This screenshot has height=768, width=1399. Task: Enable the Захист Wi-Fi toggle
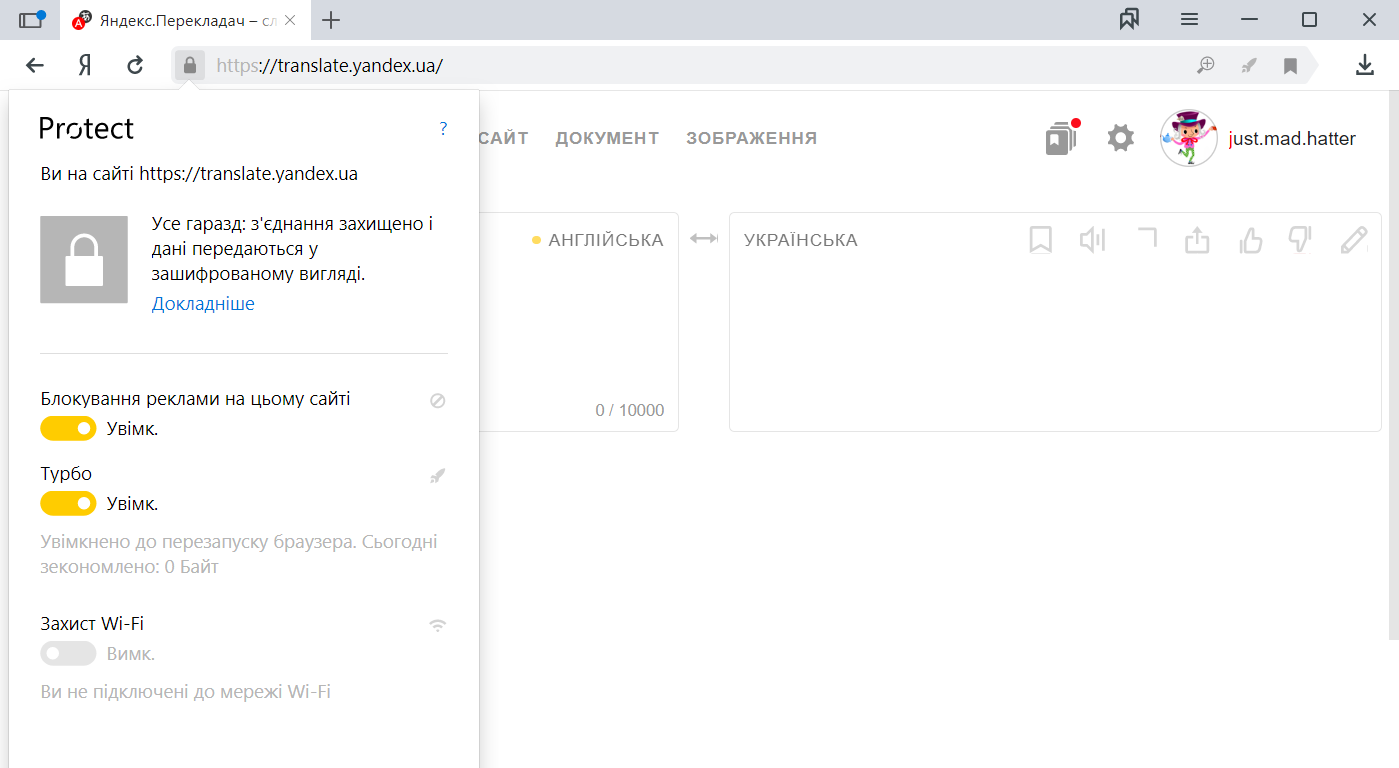point(68,654)
